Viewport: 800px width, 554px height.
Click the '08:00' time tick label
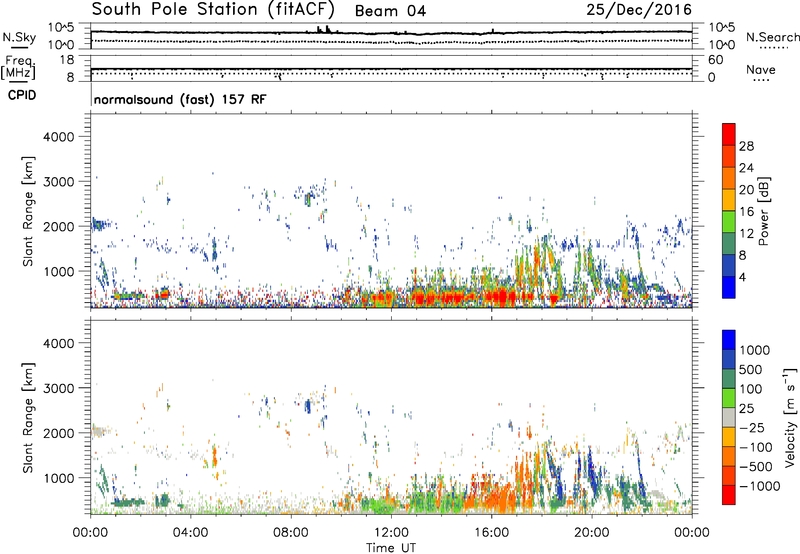click(x=291, y=533)
